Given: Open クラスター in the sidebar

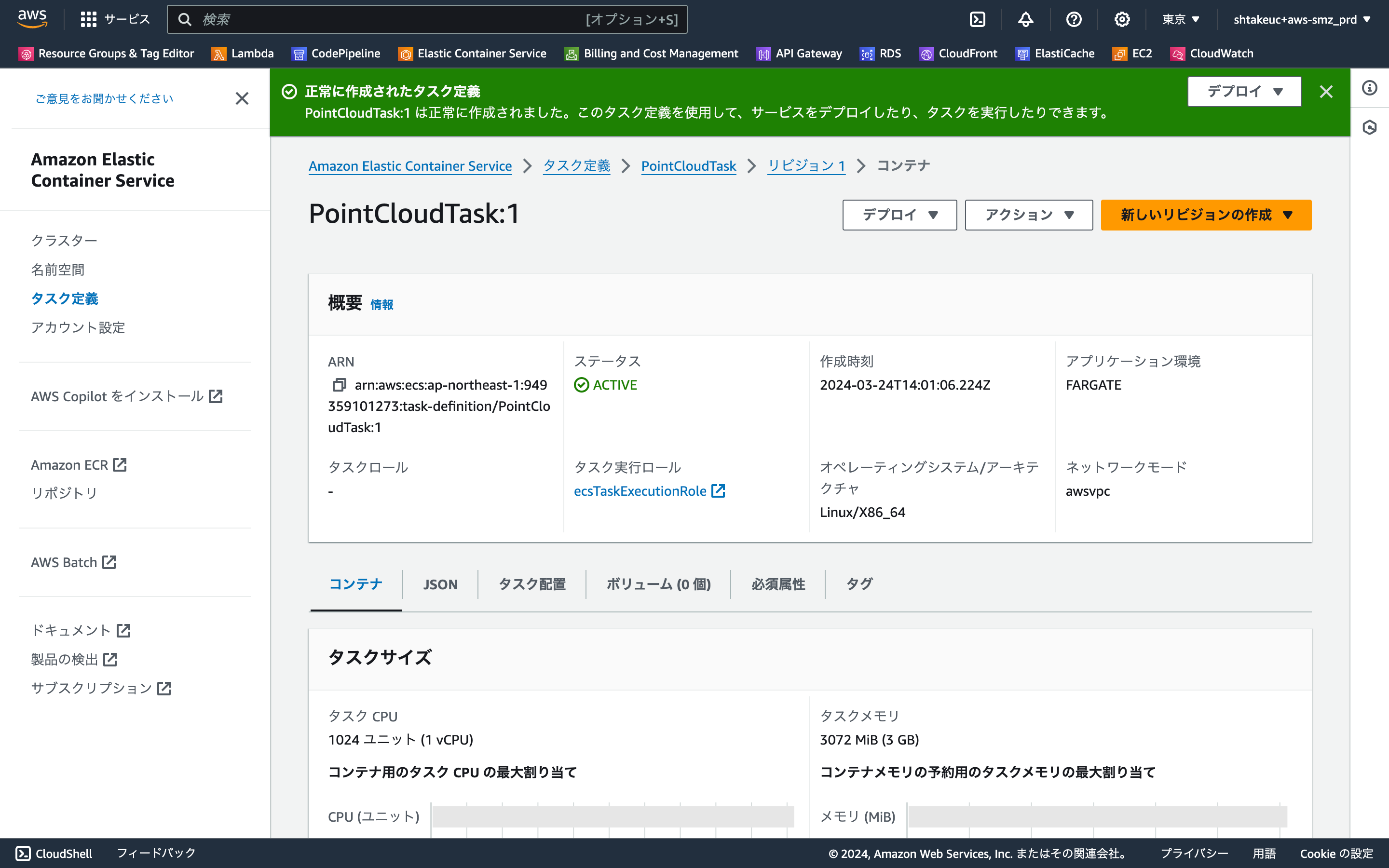Looking at the screenshot, I should tap(64, 241).
